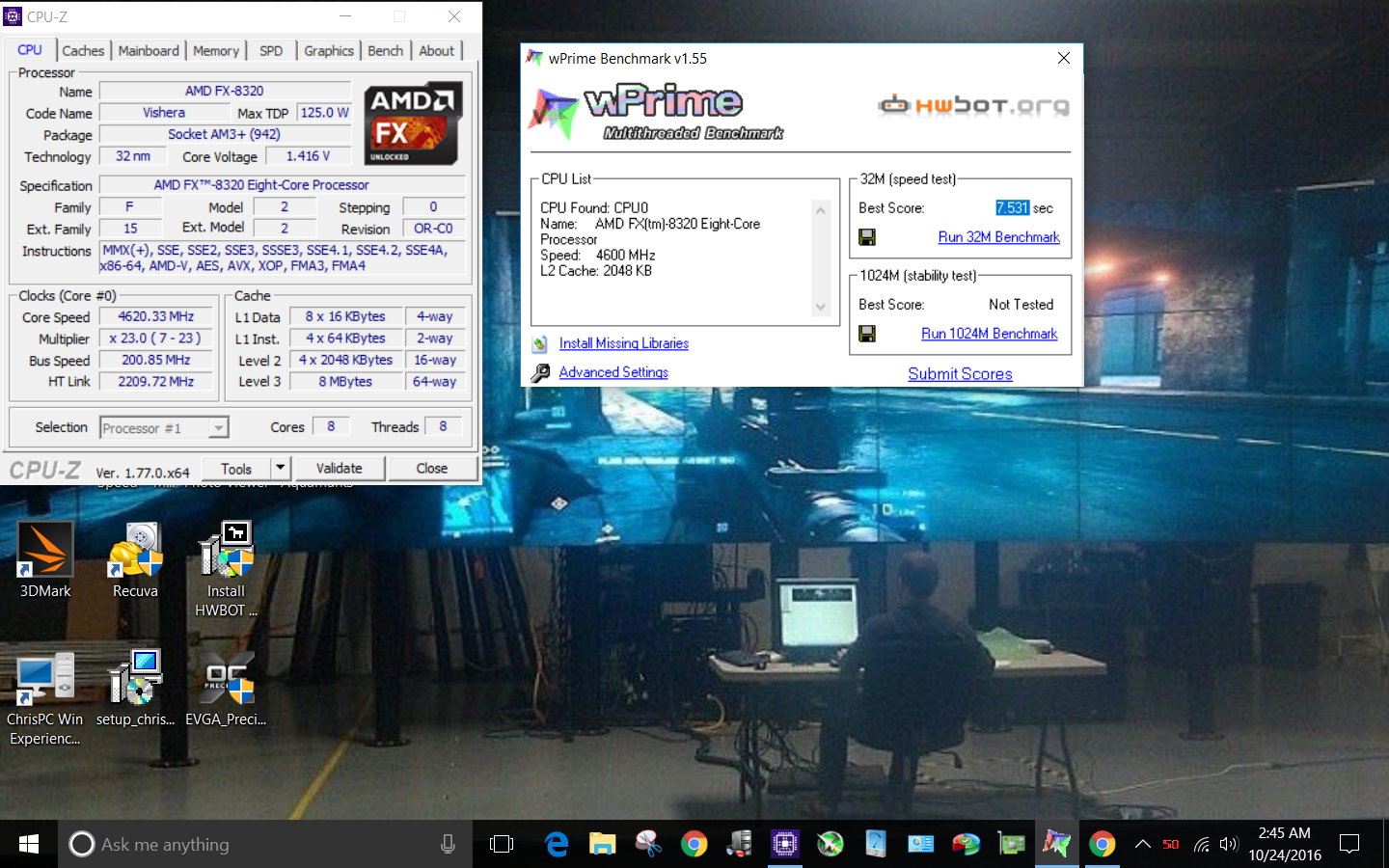Image resolution: width=1389 pixels, height=868 pixels.
Task: Click the wPrime title bar icon
Action: point(533,58)
